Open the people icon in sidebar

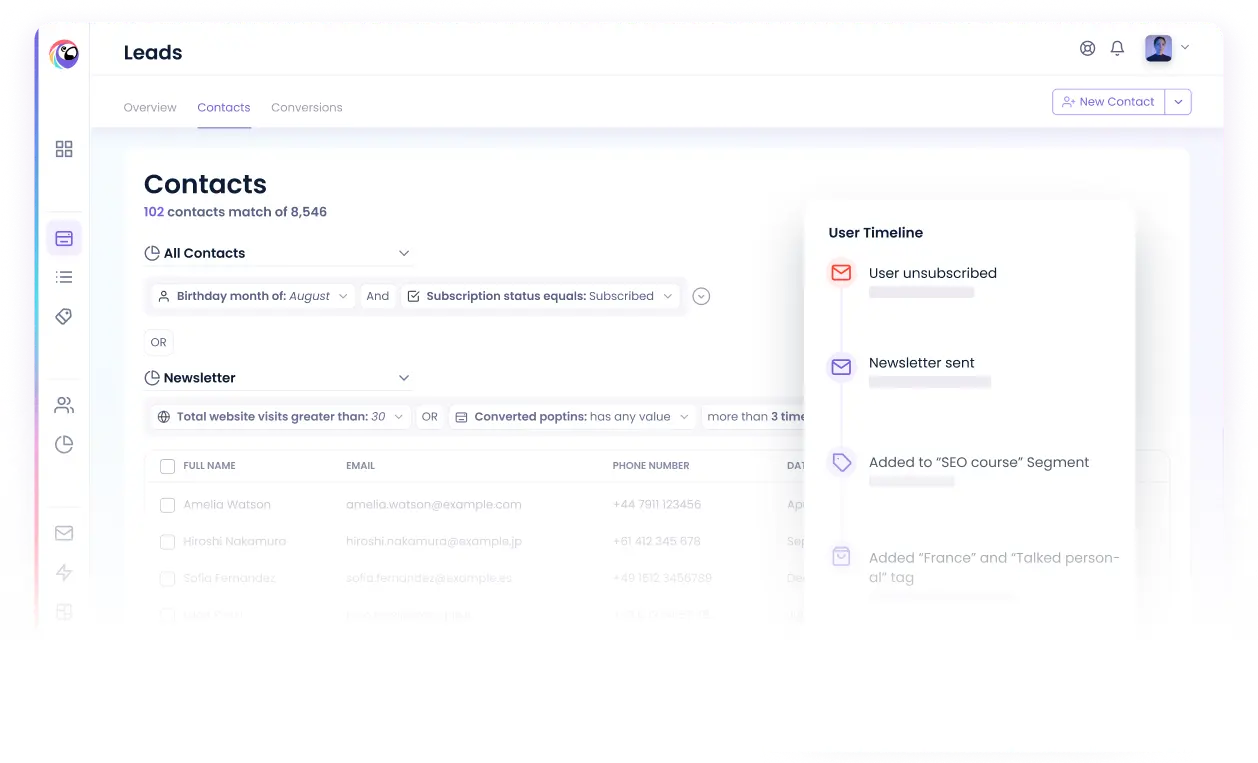(x=64, y=405)
